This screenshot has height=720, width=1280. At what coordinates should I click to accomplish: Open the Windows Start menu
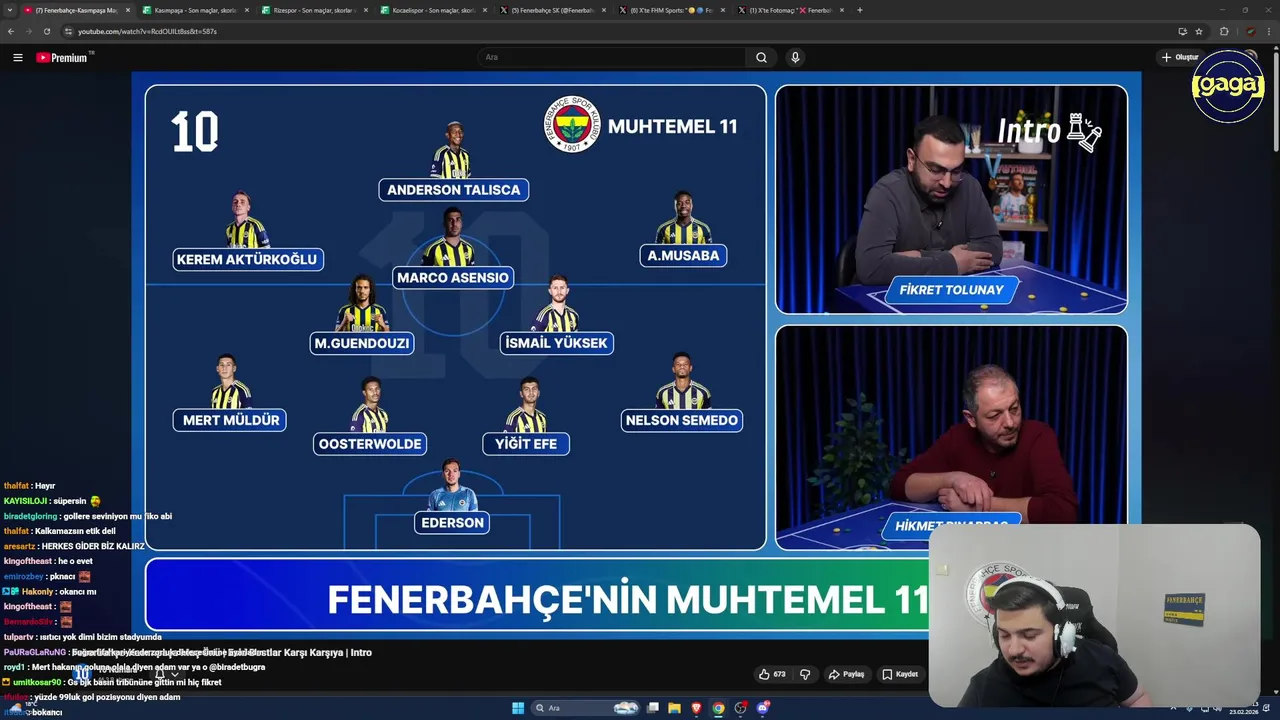518,708
